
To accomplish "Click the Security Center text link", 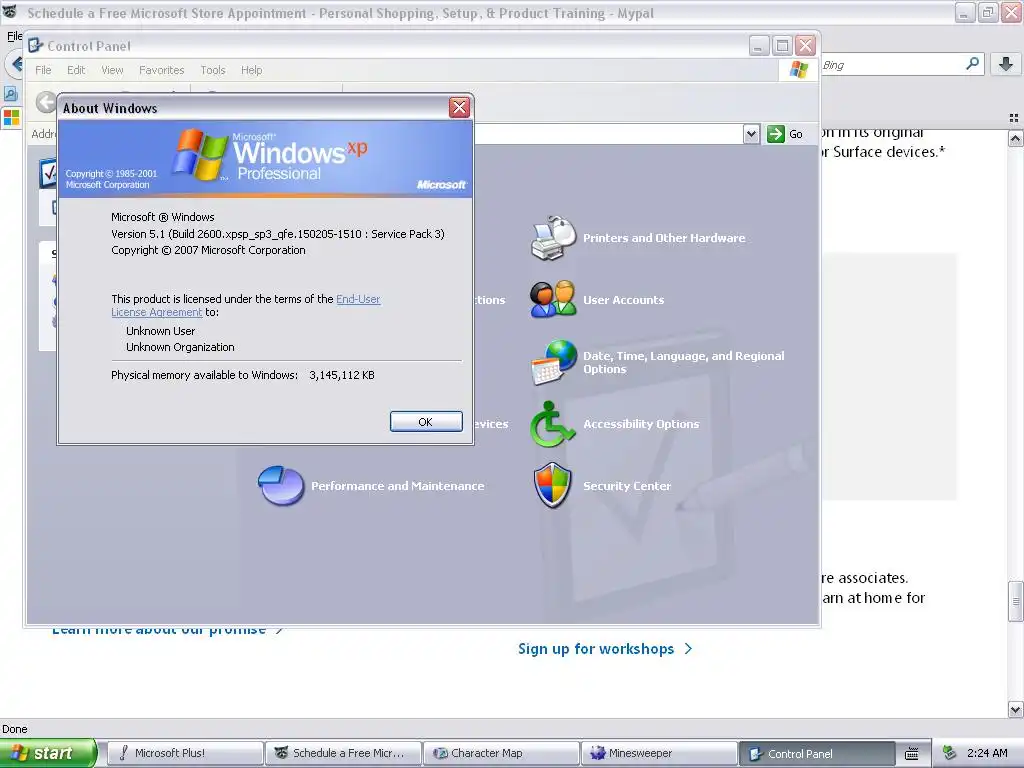I will pos(627,486).
